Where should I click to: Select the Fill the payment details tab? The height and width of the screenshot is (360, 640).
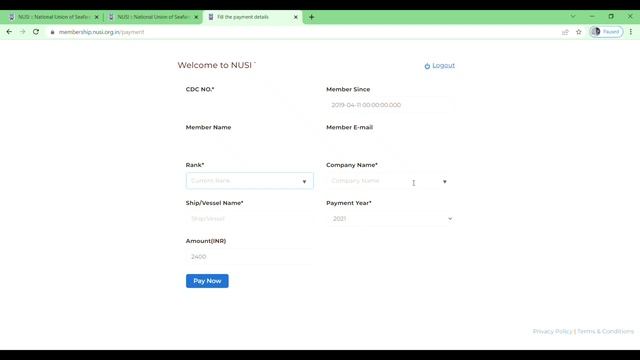252,17
